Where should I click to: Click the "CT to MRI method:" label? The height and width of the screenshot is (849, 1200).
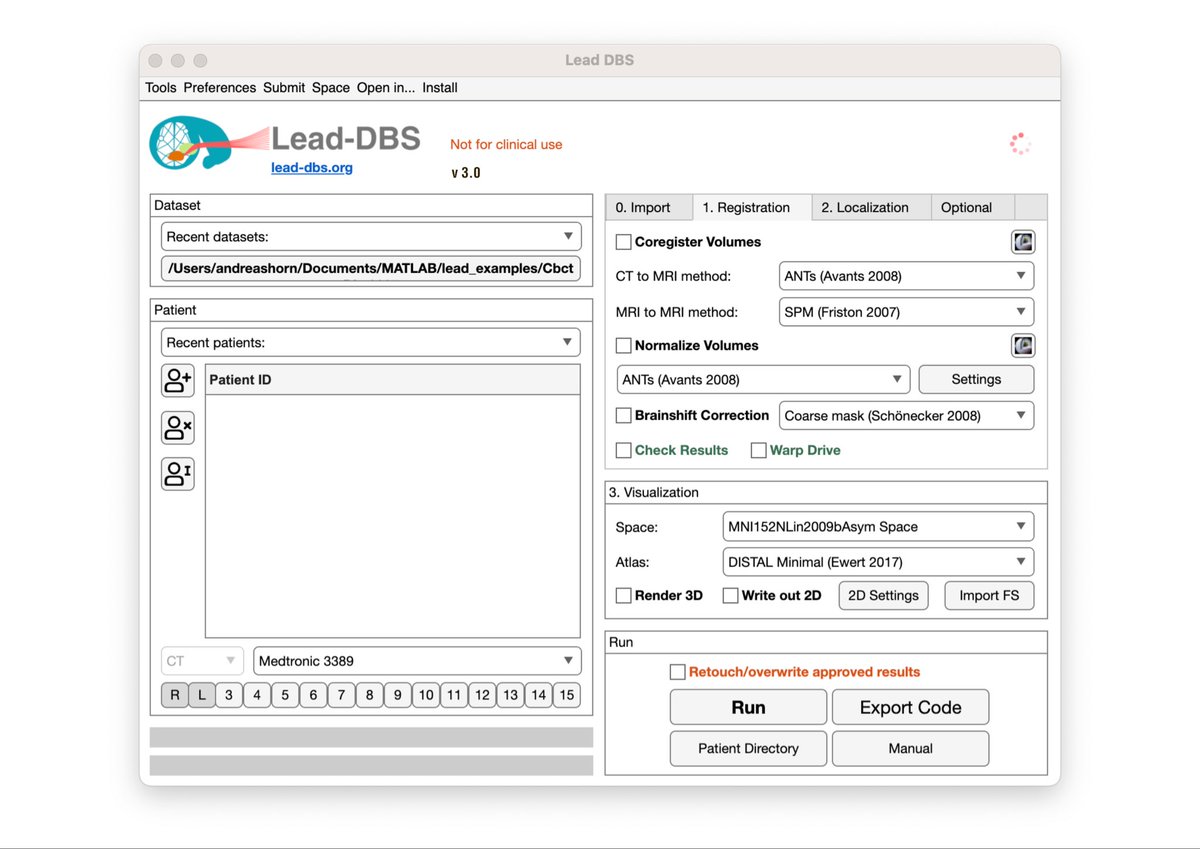click(x=674, y=276)
